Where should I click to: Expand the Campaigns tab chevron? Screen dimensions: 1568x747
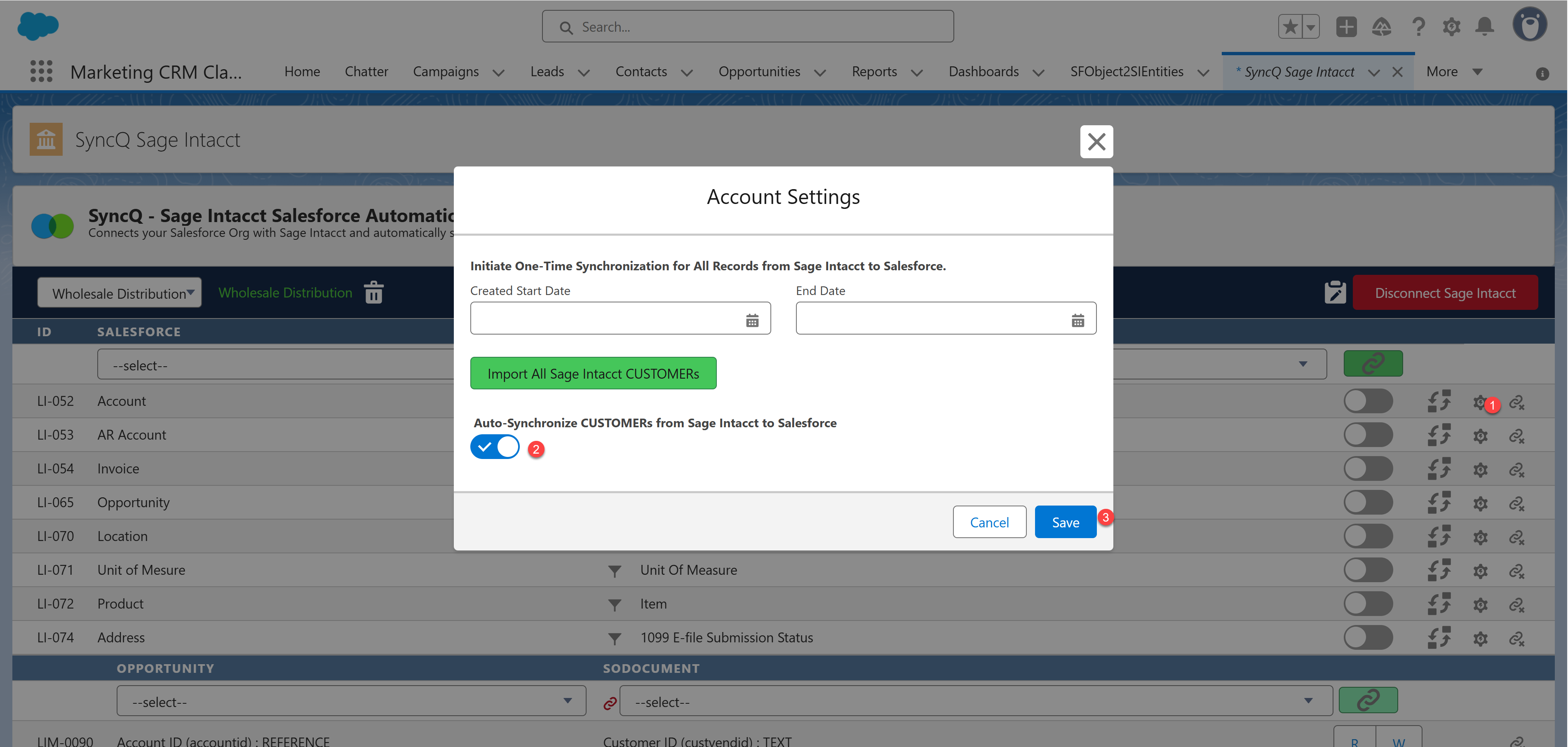498,73
